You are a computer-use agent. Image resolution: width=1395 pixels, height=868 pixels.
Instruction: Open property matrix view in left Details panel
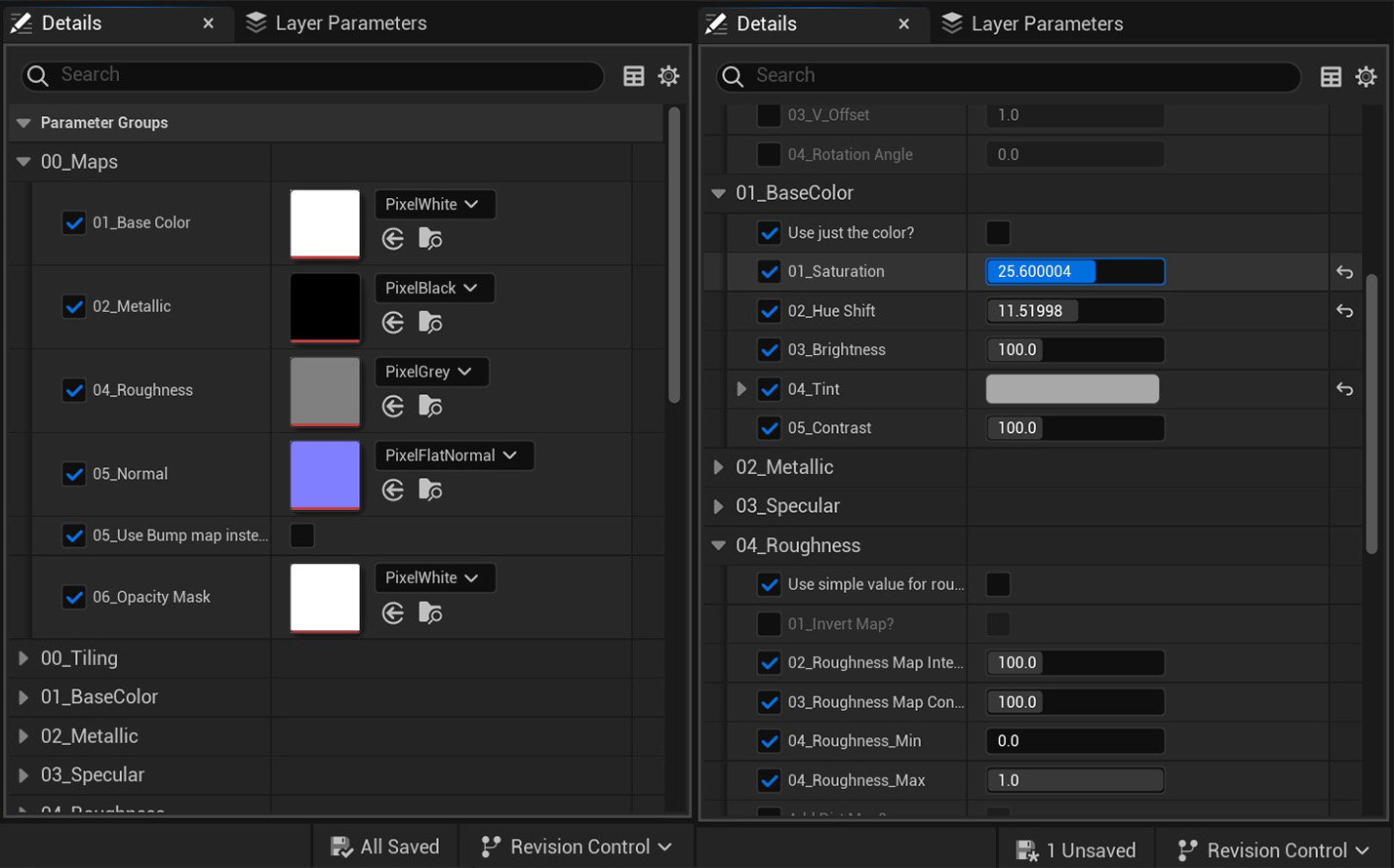tap(634, 76)
